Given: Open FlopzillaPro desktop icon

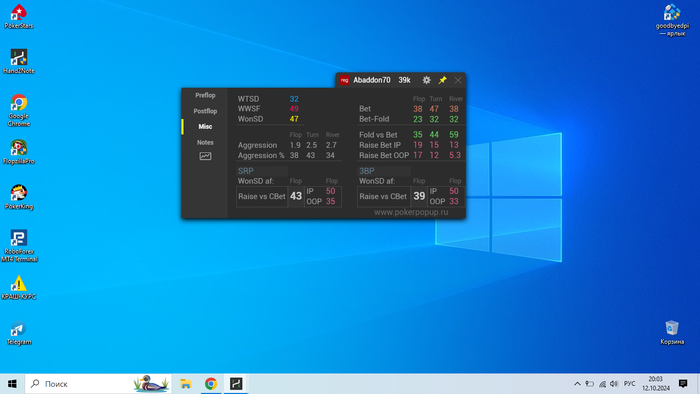Looking at the screenshot, I should (x=19, y=152).
